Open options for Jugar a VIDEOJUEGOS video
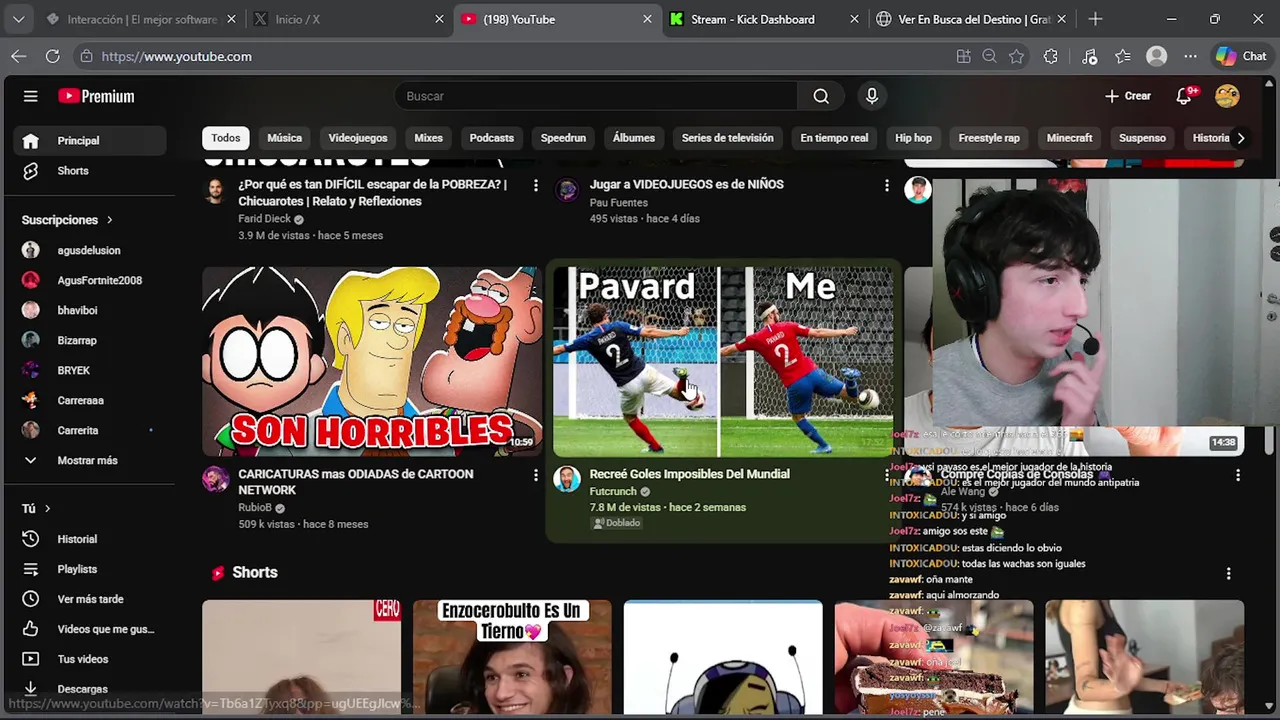This screenshot has height=720, width=1280. coord(886,185)
